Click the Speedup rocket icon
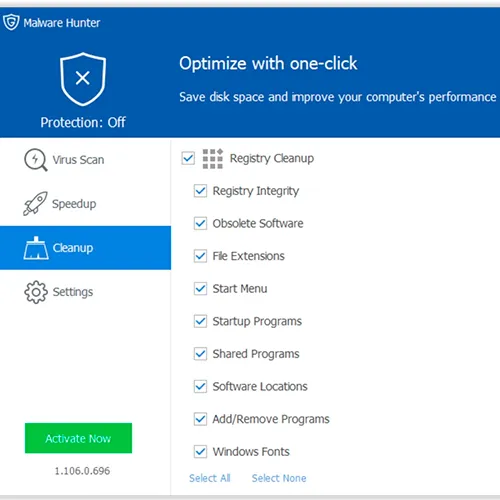Viewport: 500px width, 500px height. pos(35,203)
